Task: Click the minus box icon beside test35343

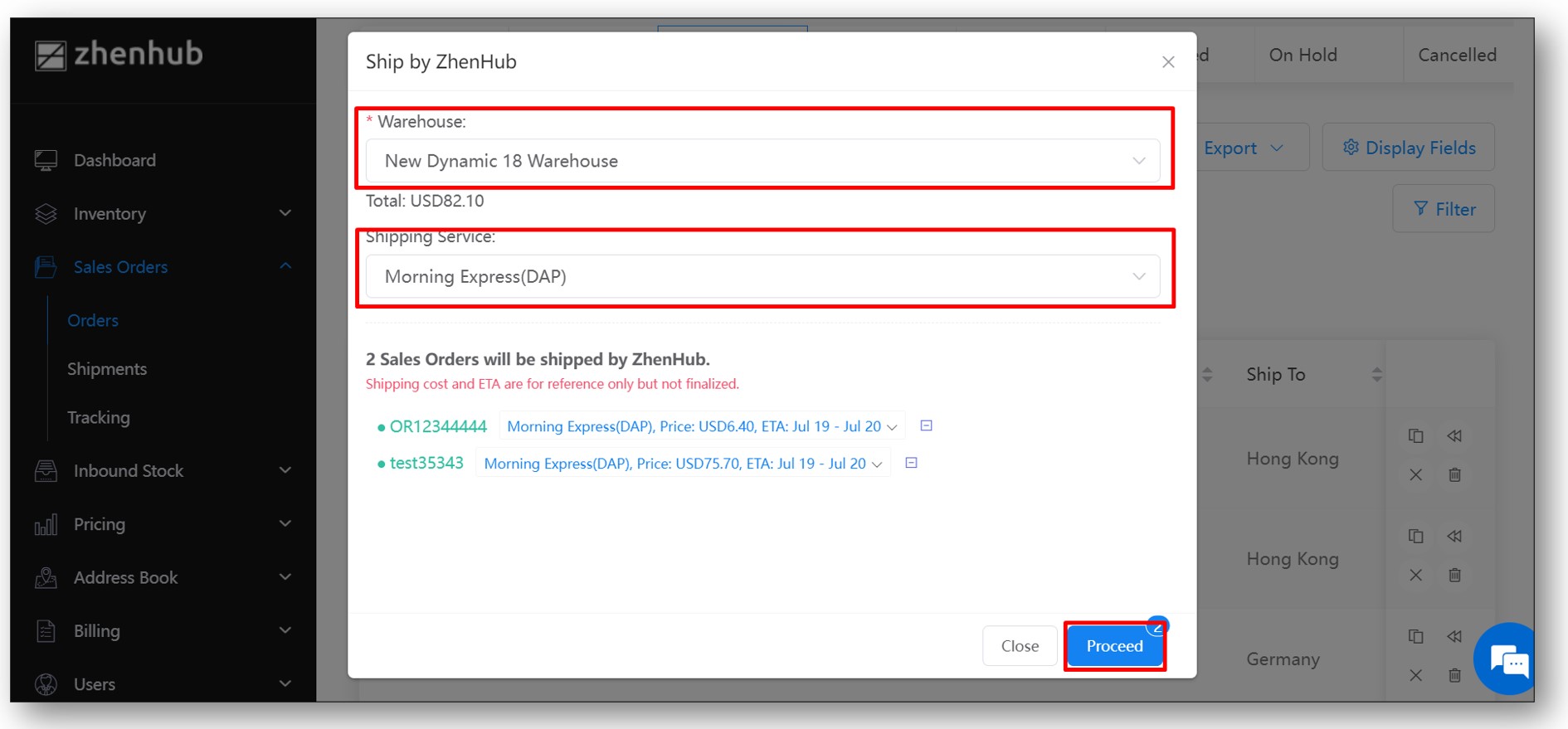Action: point(911,463)
